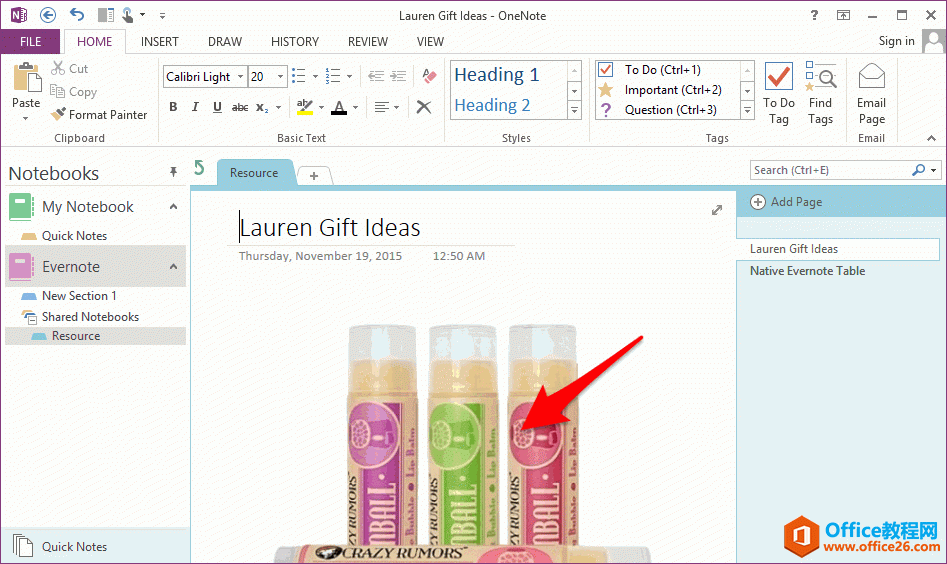Collapse the Evernote notebook
The image size is (947, 564).
173,266
